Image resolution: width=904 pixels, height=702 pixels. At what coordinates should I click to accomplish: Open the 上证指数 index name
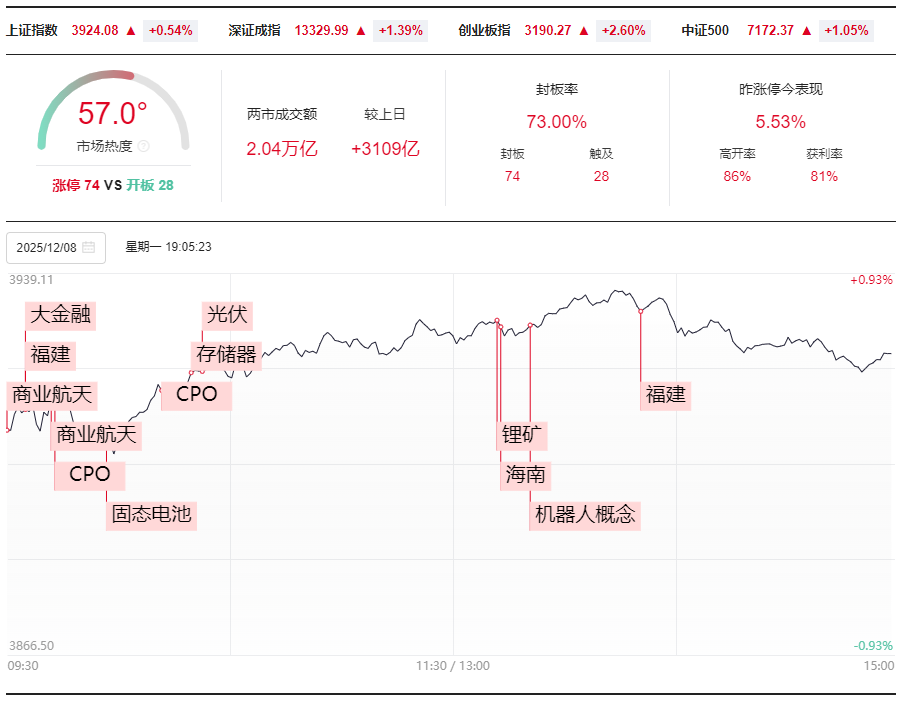click(32, 31)
